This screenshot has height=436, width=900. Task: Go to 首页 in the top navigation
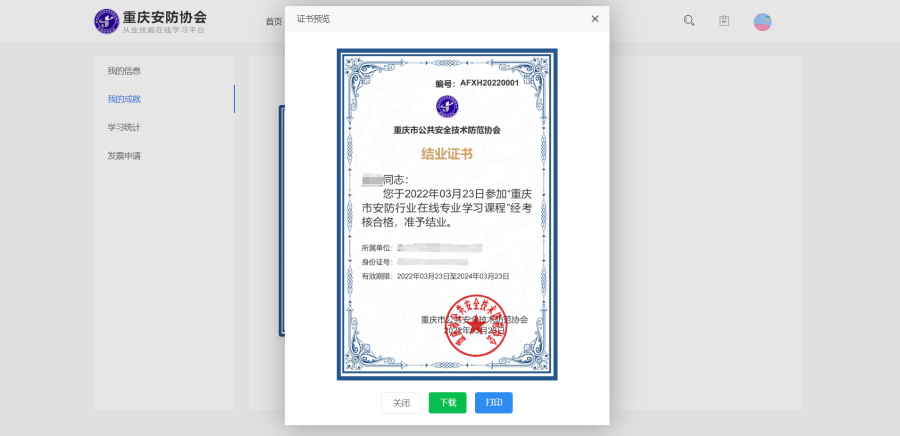click(274, 21)
